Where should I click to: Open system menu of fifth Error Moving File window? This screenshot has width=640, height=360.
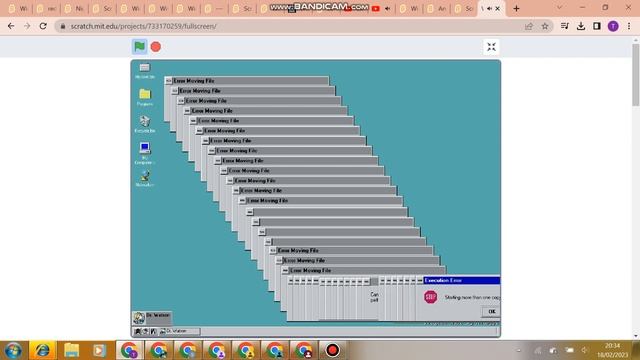click(193, 121)
